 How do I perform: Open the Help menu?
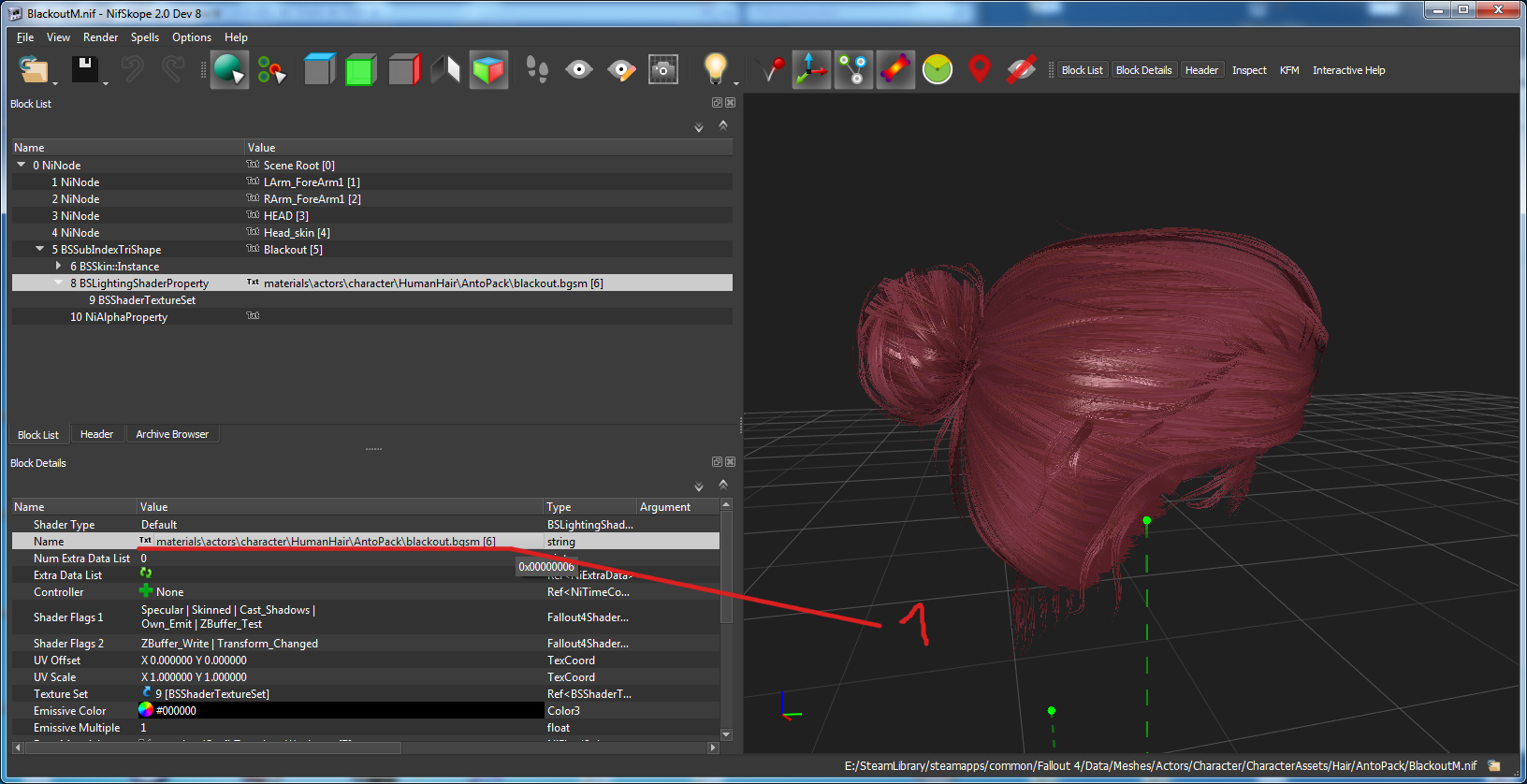point(236,37)
